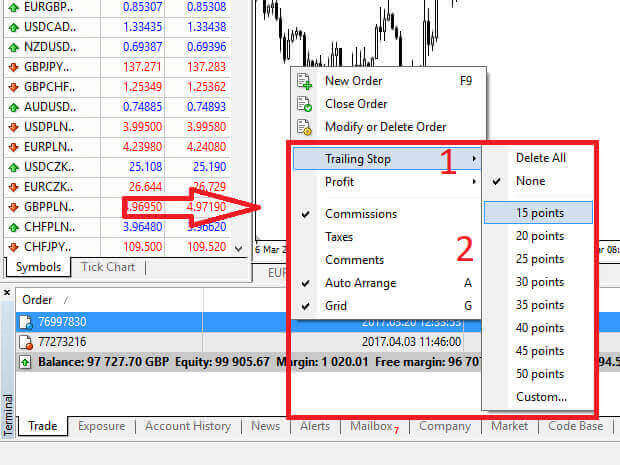Disable the Auto Arrange option
Image resolution: width=620 pixels, height=465 pixels.
(360, 283)
